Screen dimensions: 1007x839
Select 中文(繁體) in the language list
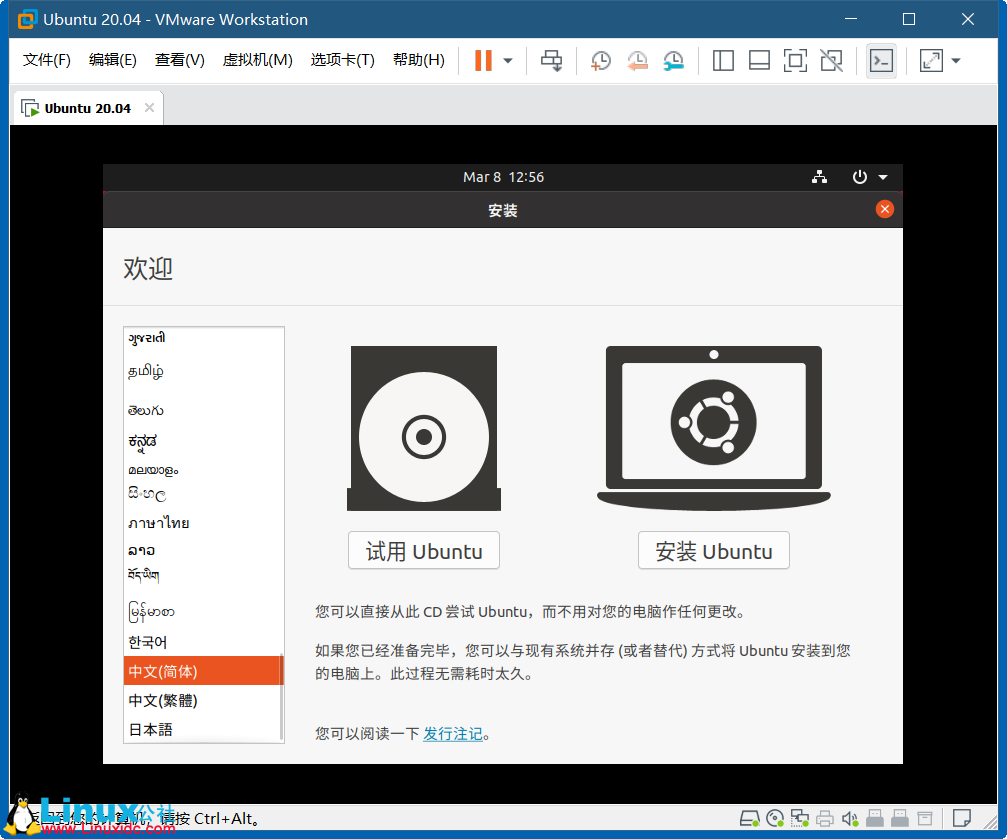click(x=165, y=700)
